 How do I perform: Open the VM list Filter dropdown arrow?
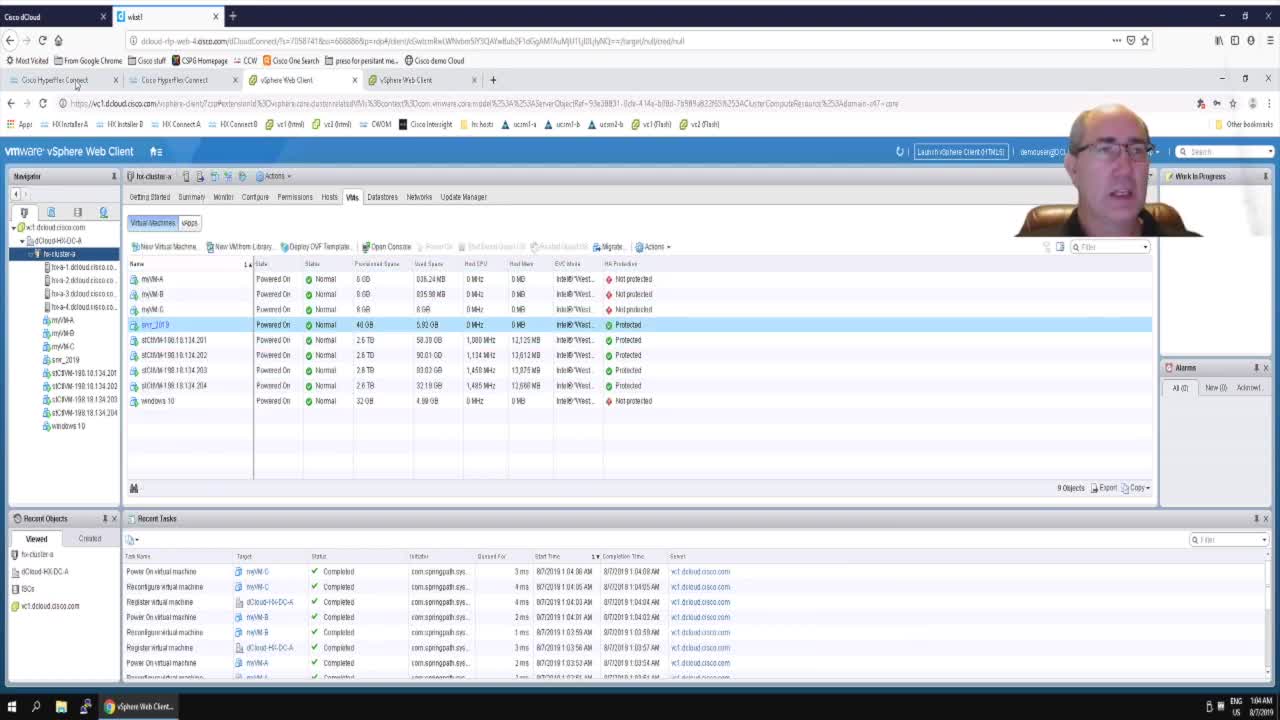(1145, 247)
